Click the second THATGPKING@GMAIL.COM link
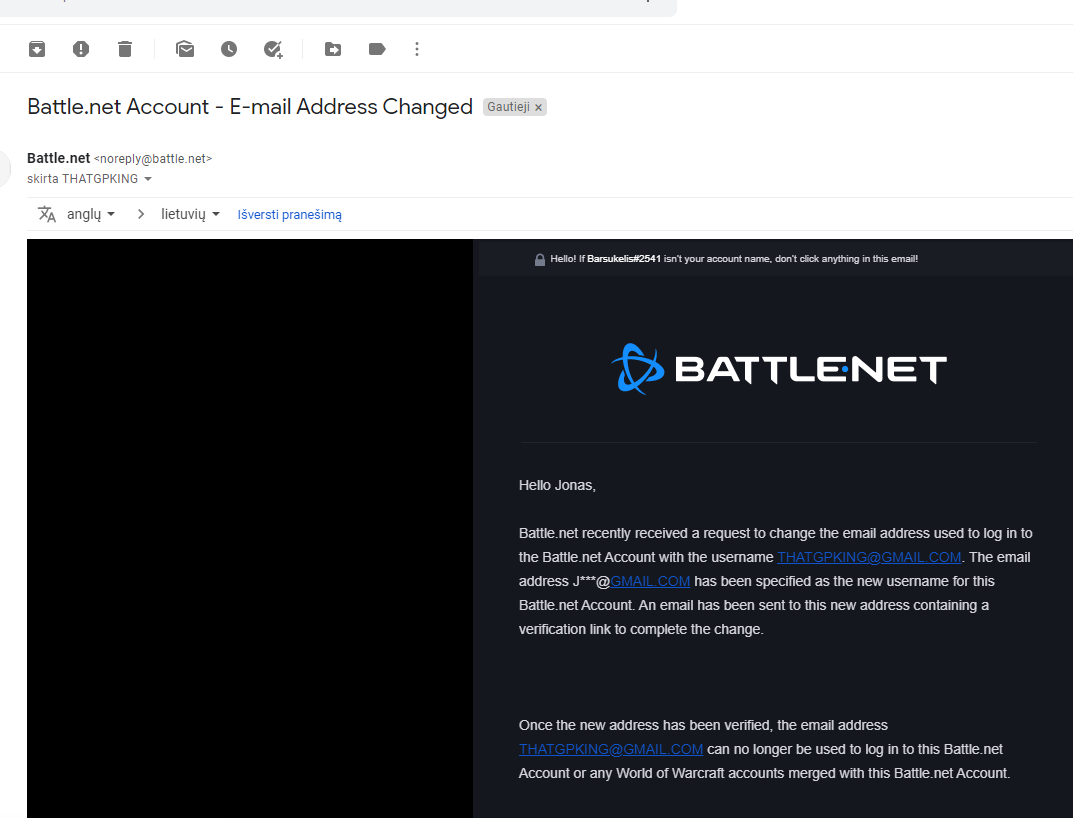Viewport: 1073px width, 818px height. [x=610, y=749]
